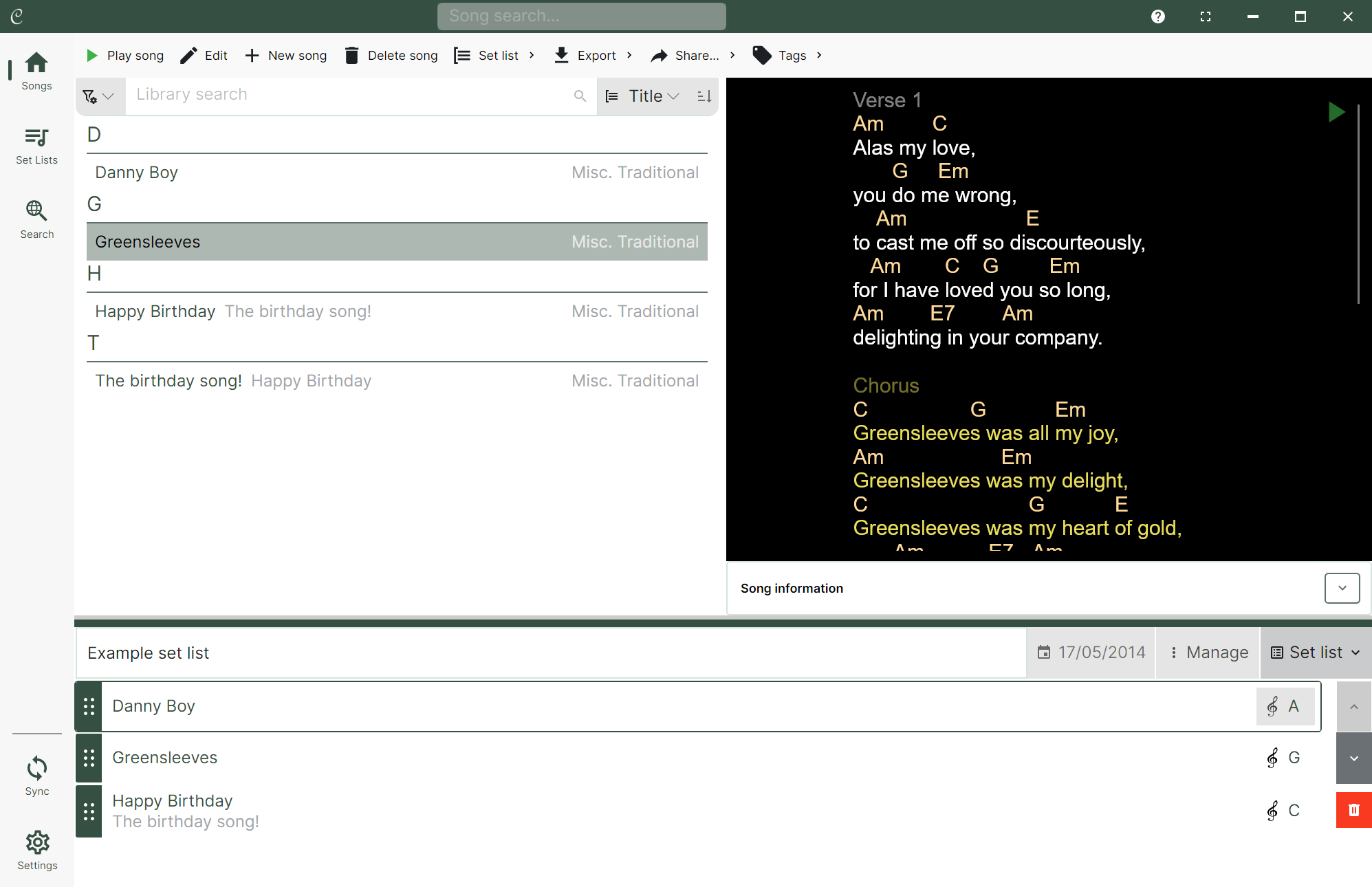Open the Tags menu
Image resolution: width=1372 pixels, height=887 pixels.
click(787, 56)
